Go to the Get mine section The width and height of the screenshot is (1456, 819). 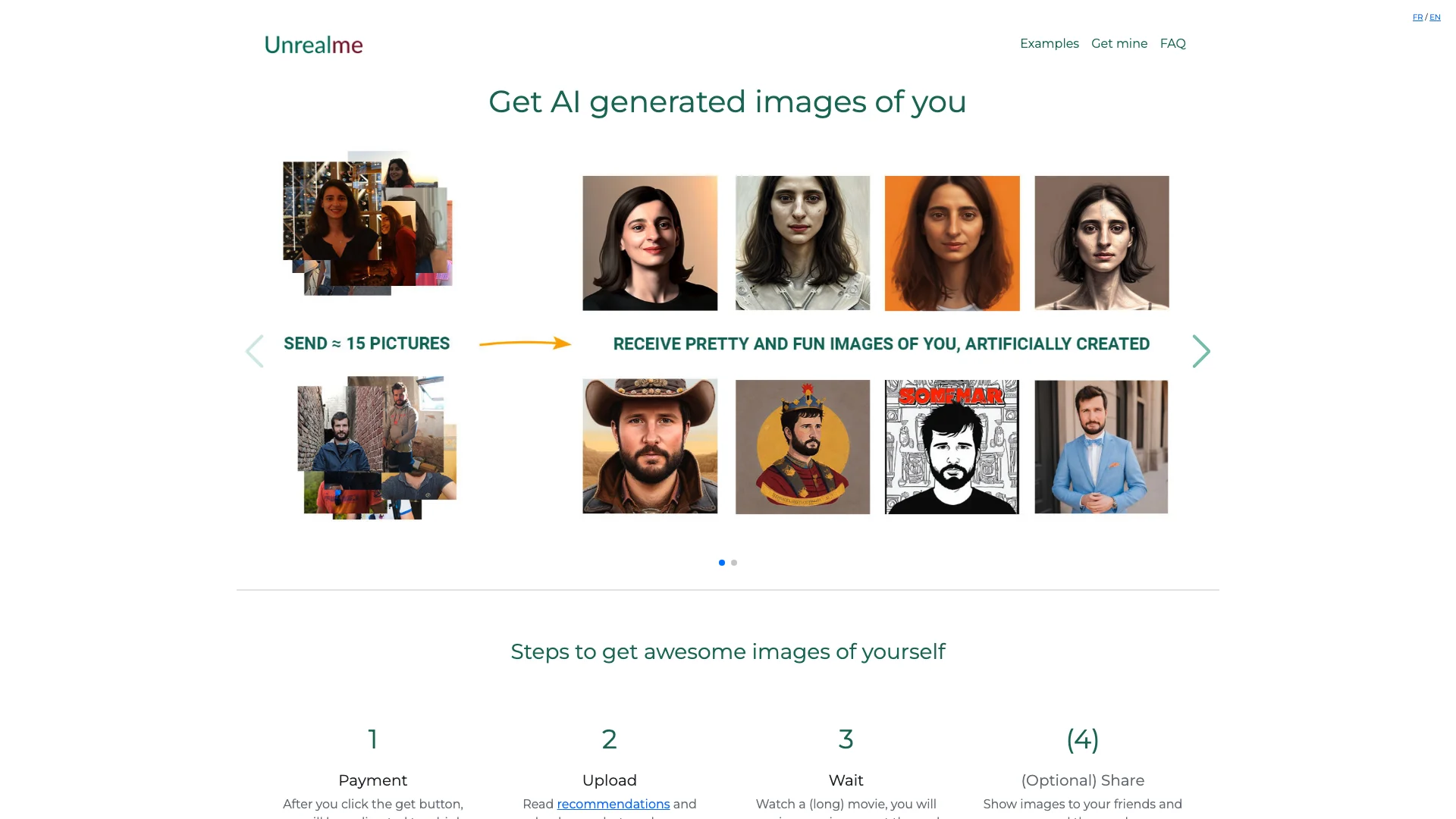coord(1119,44)
